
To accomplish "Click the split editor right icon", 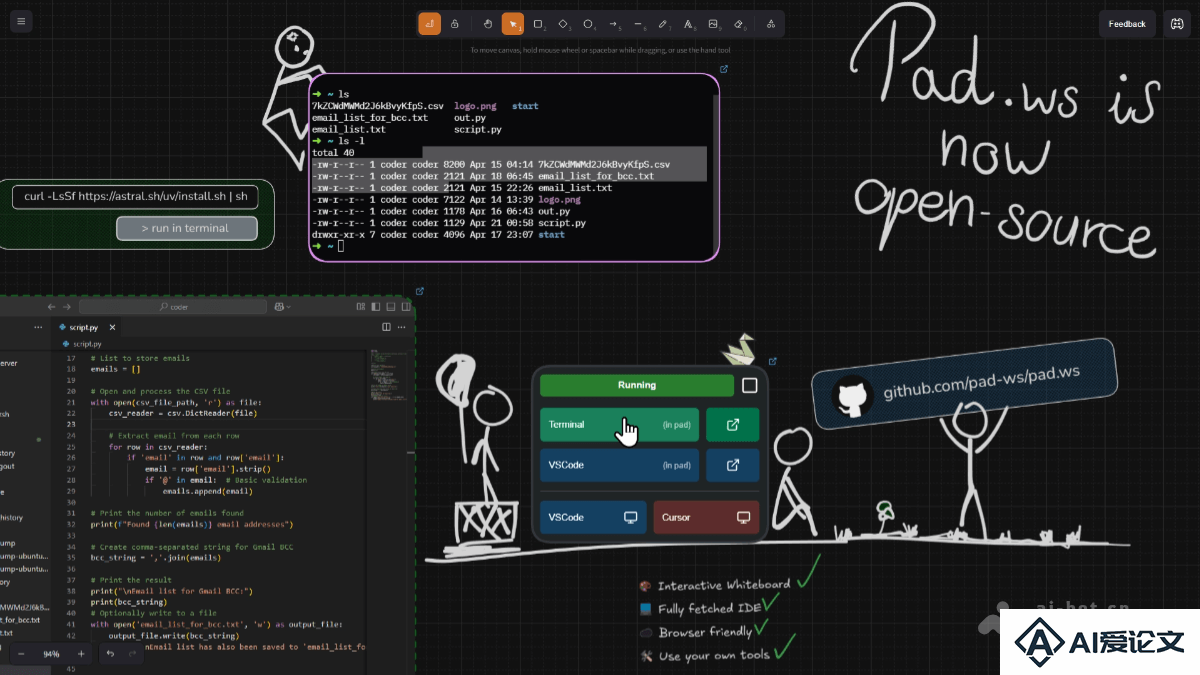I will coord(387,327).
